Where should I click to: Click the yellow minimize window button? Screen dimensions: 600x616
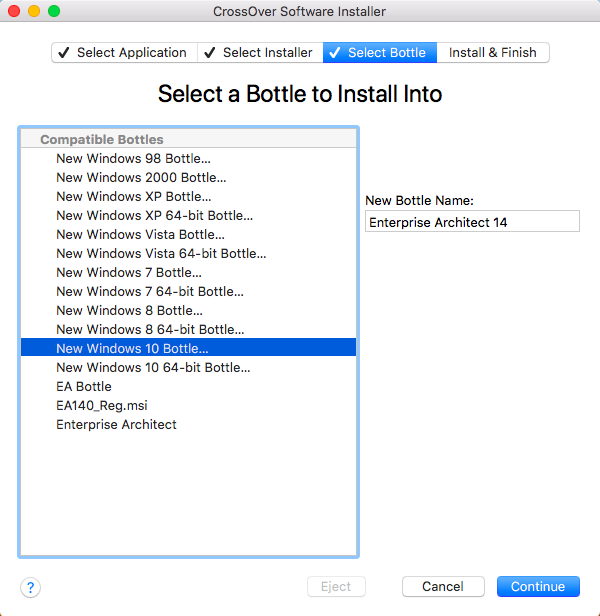click(x=34, y=11)
